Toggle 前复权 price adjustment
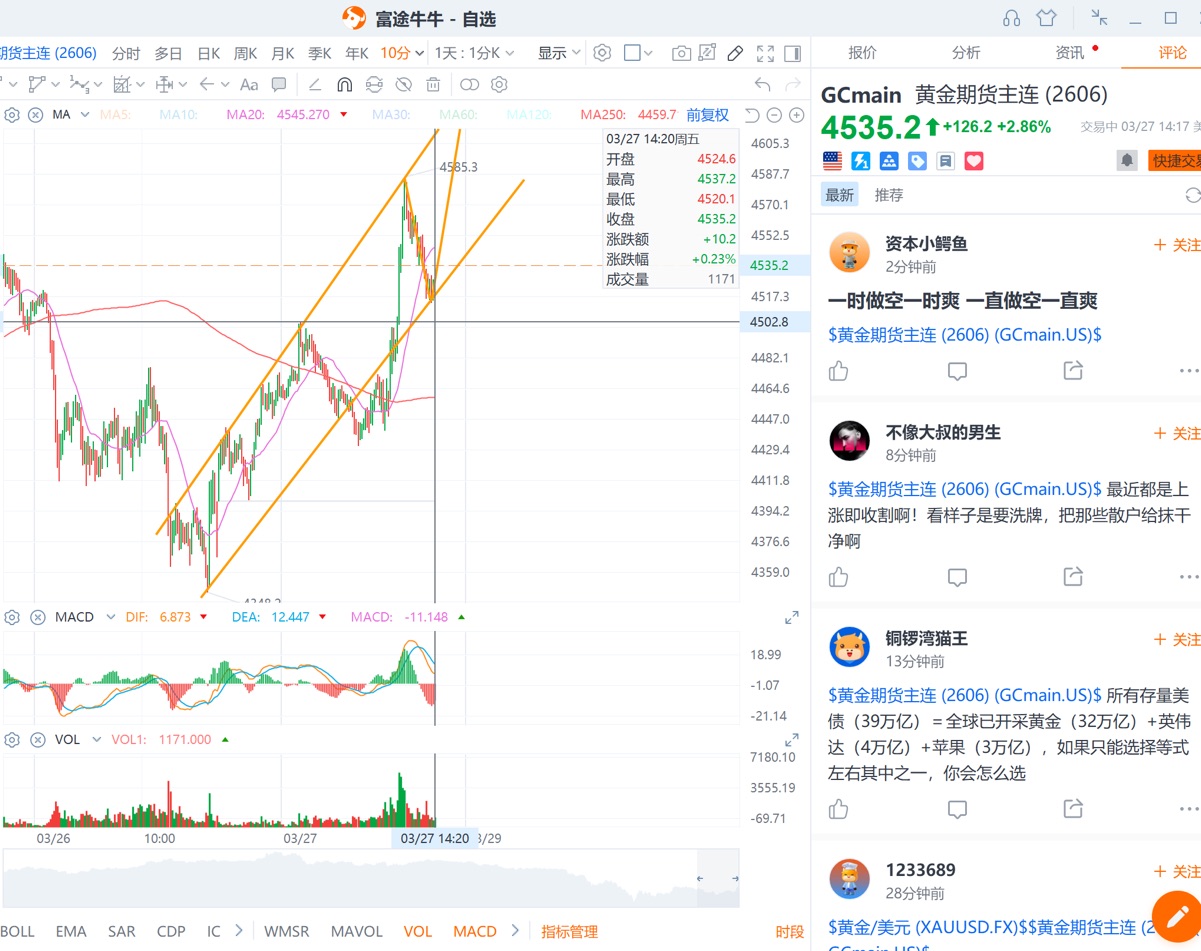1201x951 pixels. point(707,115)
